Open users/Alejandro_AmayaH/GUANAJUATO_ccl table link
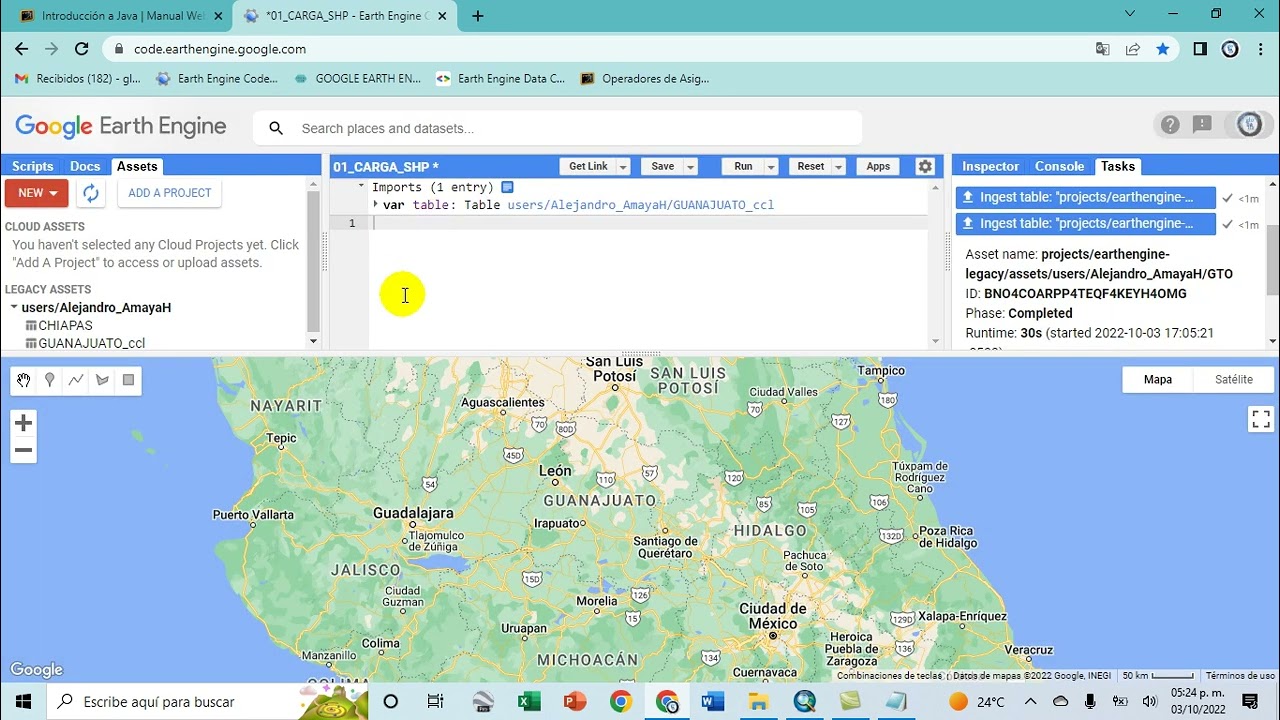This screenshot has width=1280, height=720. pyautogui.click(x=640, y=205)
